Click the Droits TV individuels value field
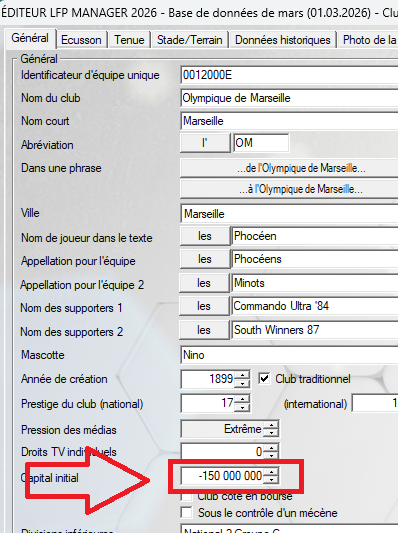398x533 pixels. point(222,452)
